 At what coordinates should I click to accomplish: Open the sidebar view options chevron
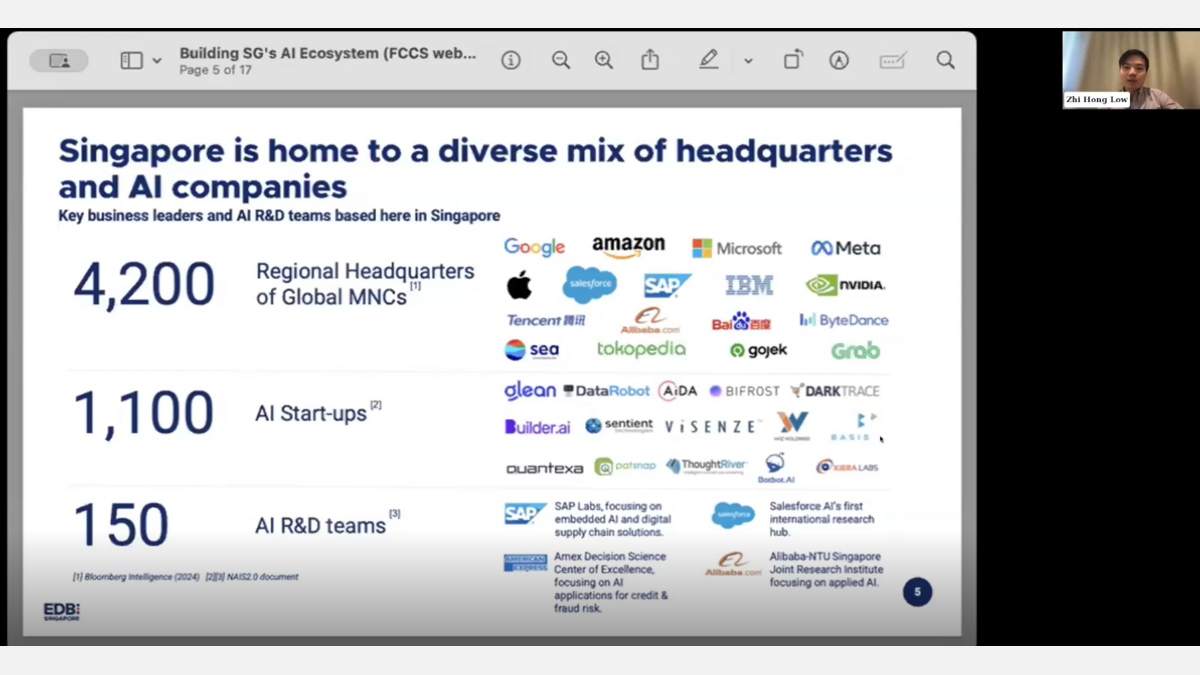pyautogui.click(x=157, y=61)
